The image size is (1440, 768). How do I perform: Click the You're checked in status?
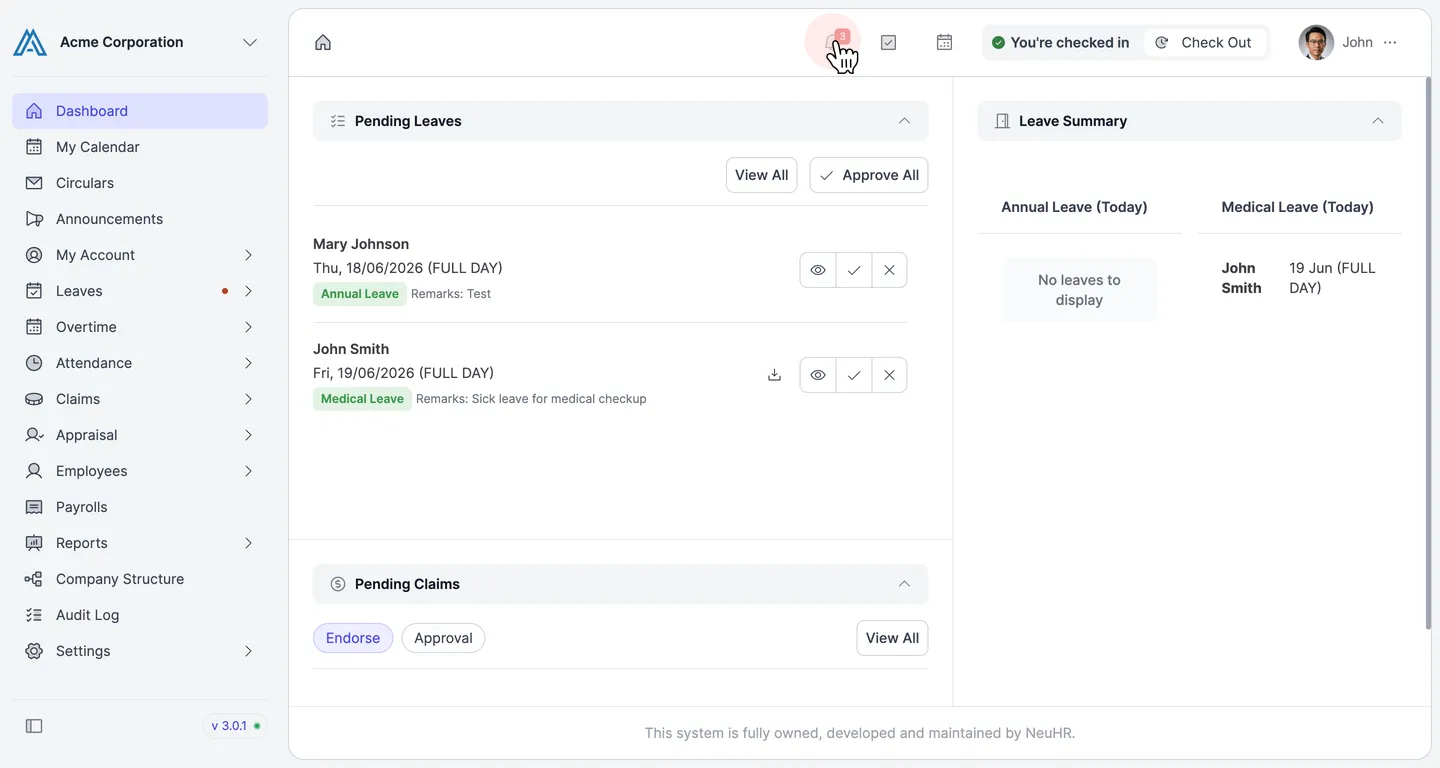coord(1061,42)
